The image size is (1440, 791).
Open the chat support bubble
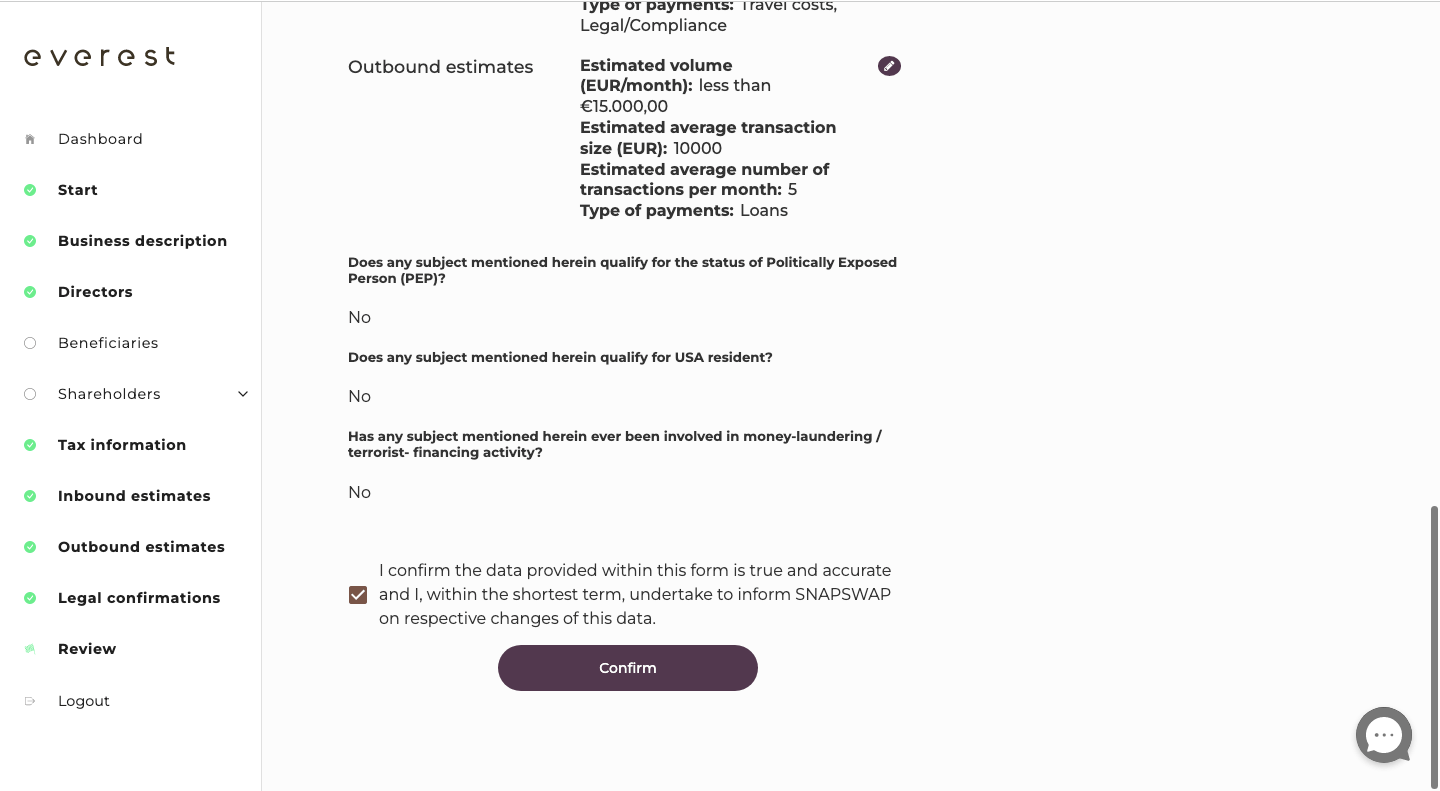[x=1384, y=735]
